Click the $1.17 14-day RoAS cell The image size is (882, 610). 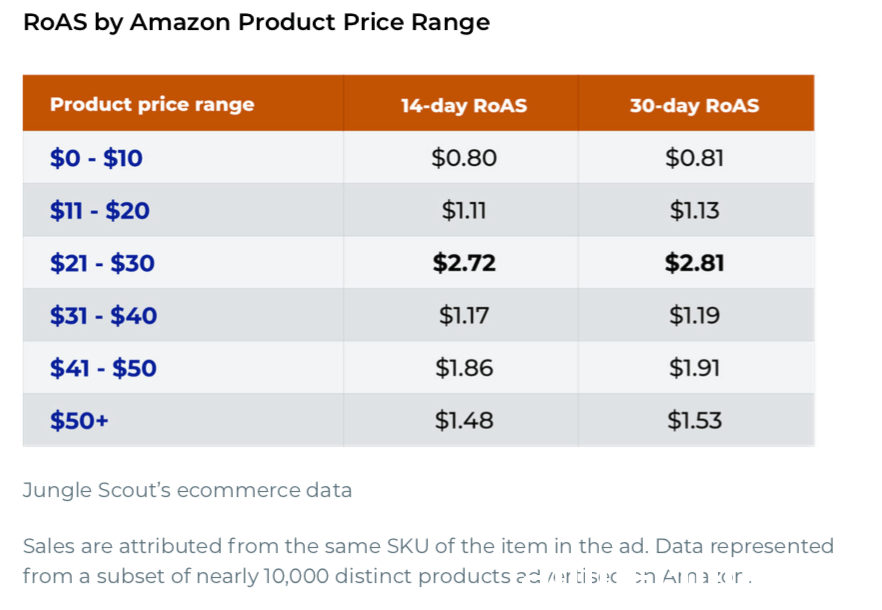(x=464, y=316)
